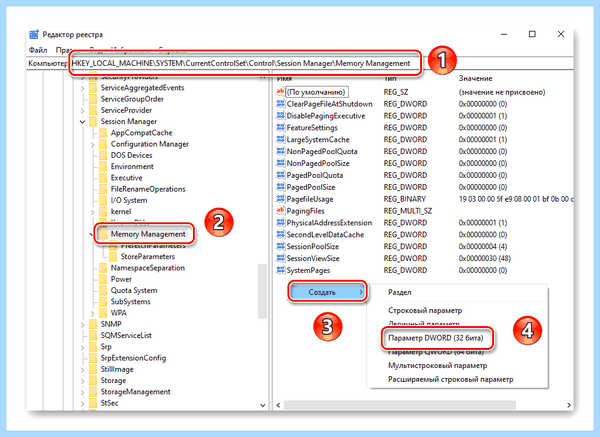The image size is (600, 437).
Task: Select the PhysicalAddressExtension value icon
Action: coord(280,222)
